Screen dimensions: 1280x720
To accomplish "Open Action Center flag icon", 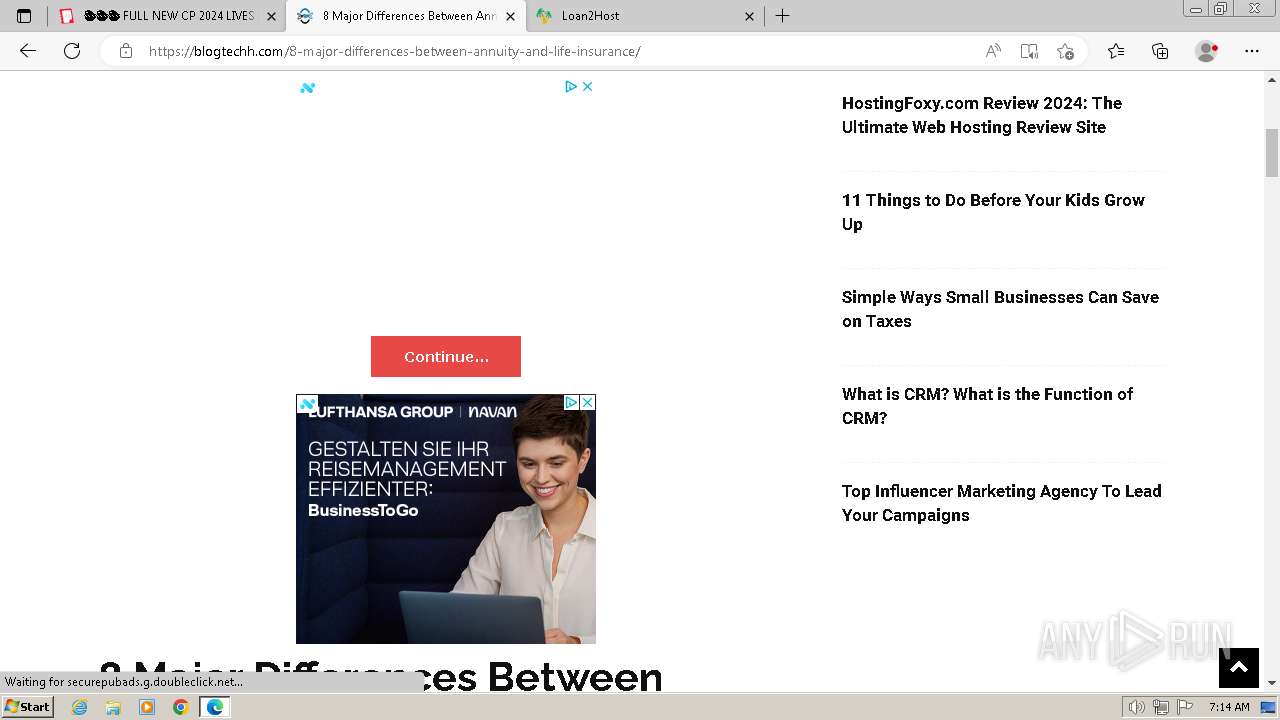I will coord(1185,707).
